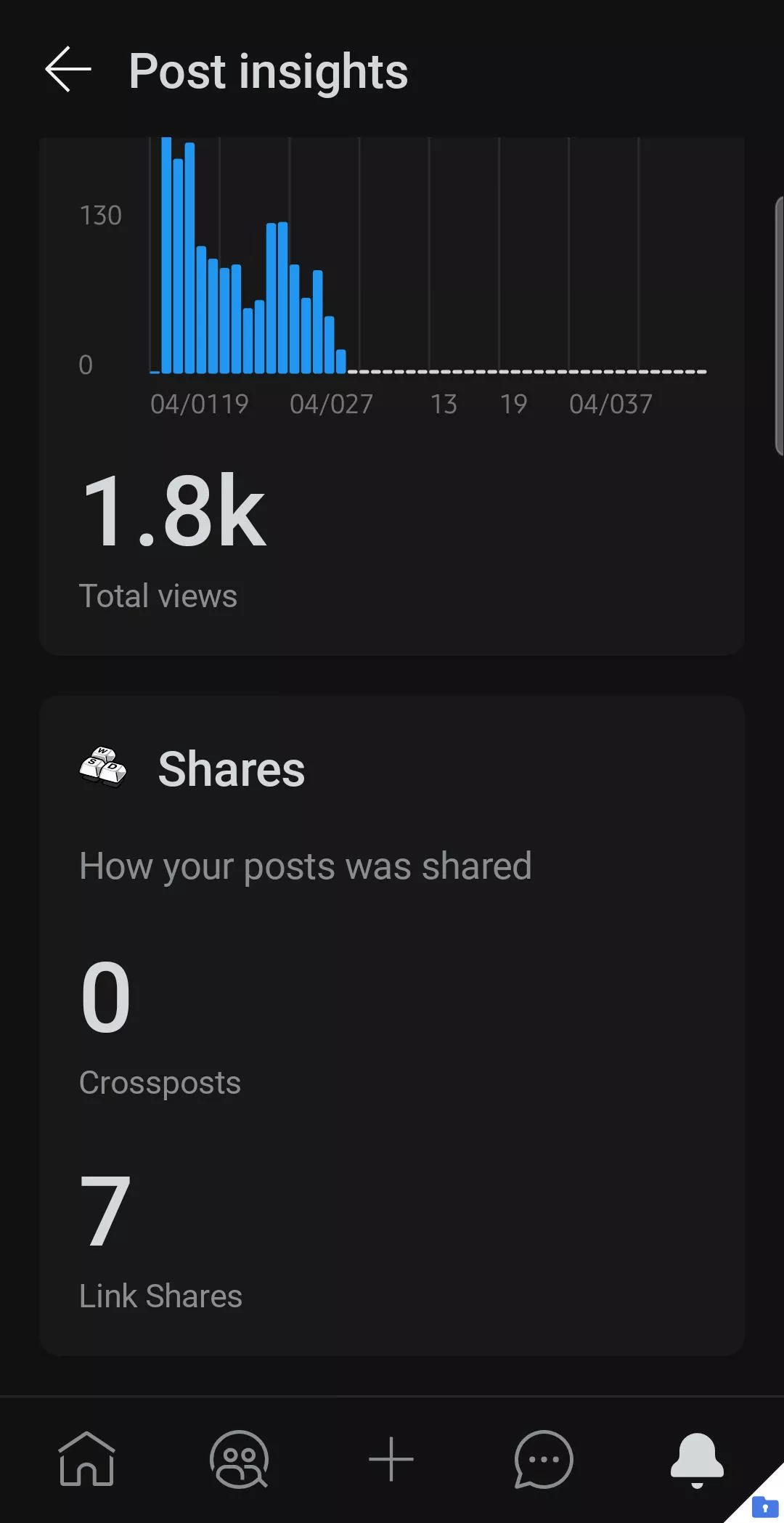784x1523 pixels.
Task: Tap the Shares section heading
Action: pyautogui.click(x=232, y=769)
